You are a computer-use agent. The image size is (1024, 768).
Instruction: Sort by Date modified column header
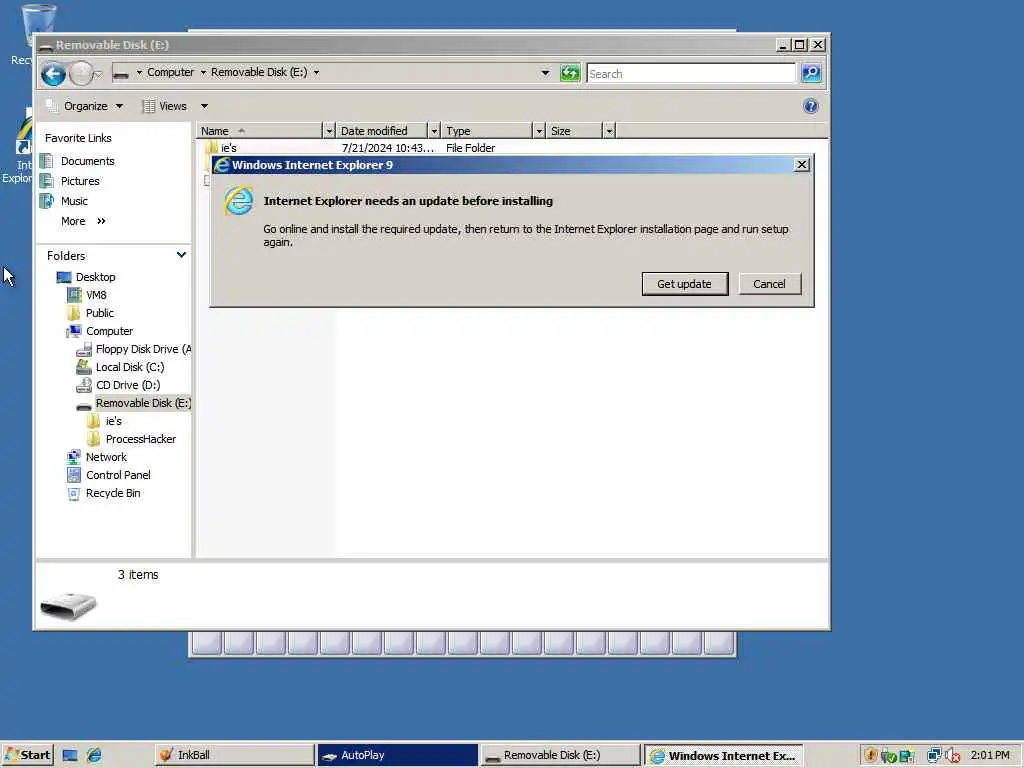[x=383, y=131]
